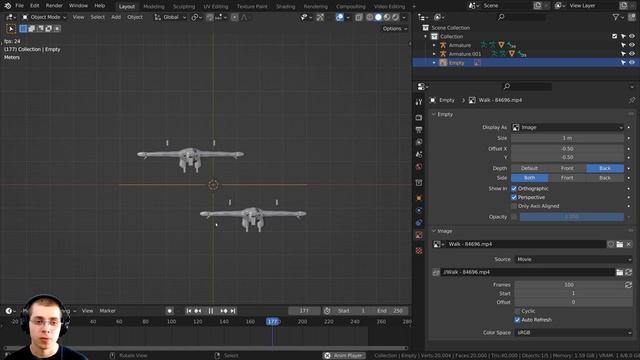Hide the Empty object with eye icon
This screenshot has height=360, width=640.
tap(632, 62)
